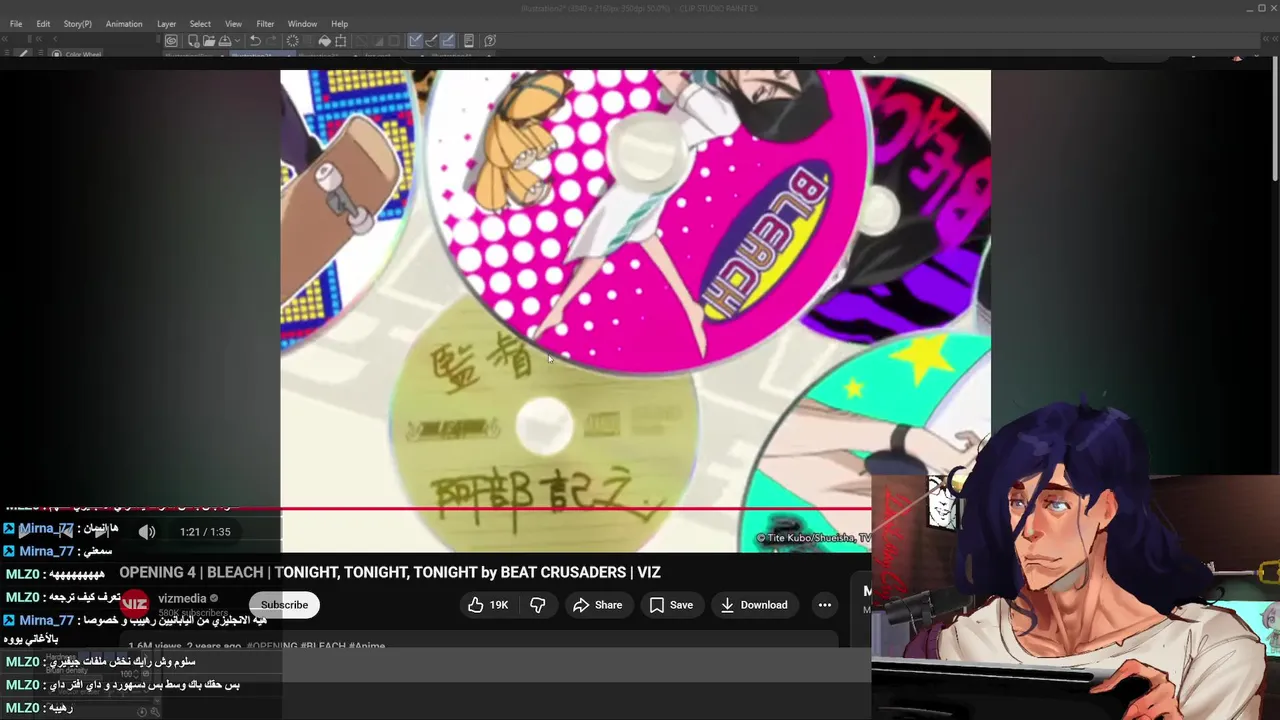The height and width of the screenshot is (720, 1280).
Task: Click the smartphone connection icon
Action: [468, 41]
